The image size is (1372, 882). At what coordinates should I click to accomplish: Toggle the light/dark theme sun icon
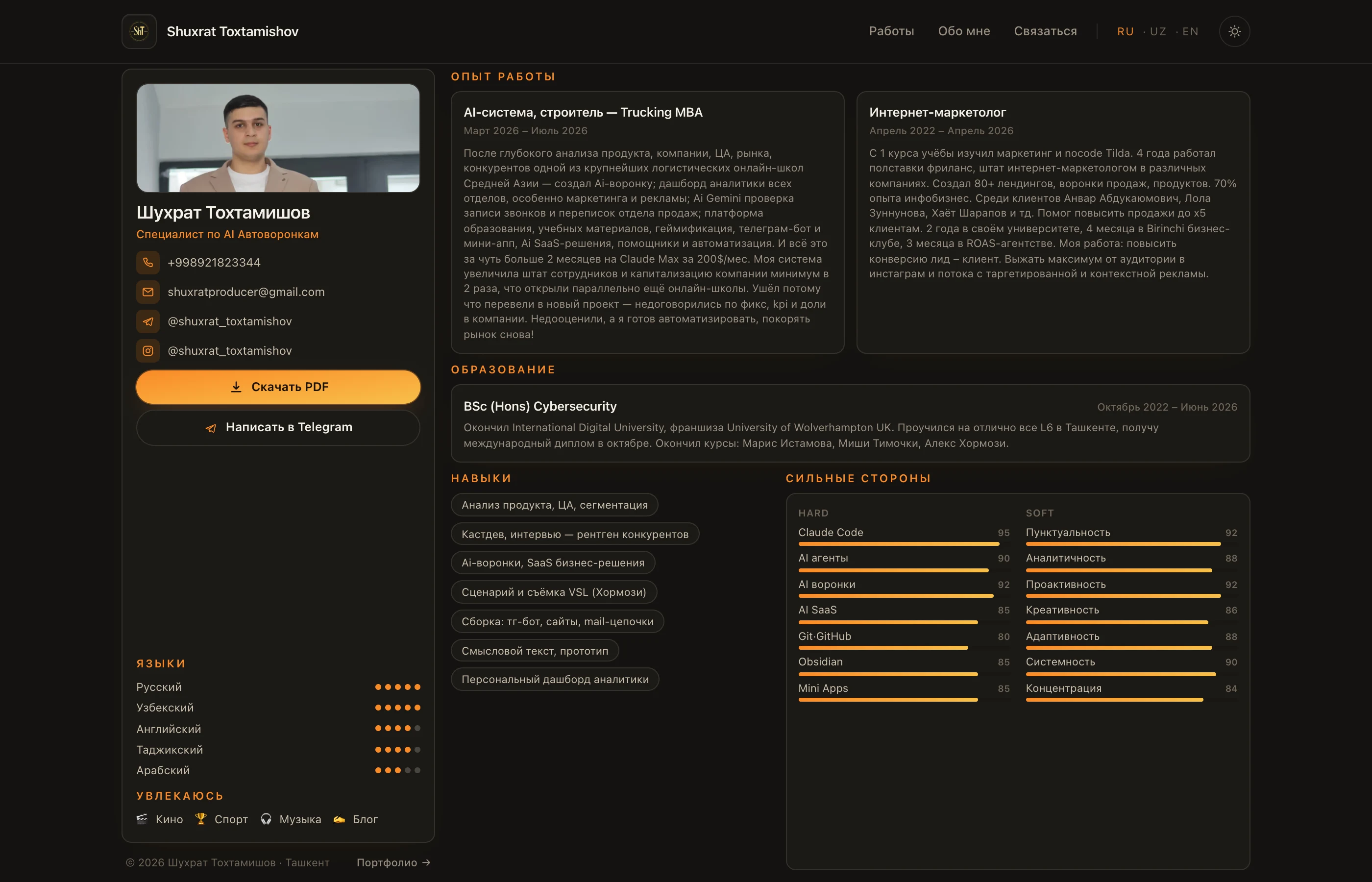point(1234,31)
